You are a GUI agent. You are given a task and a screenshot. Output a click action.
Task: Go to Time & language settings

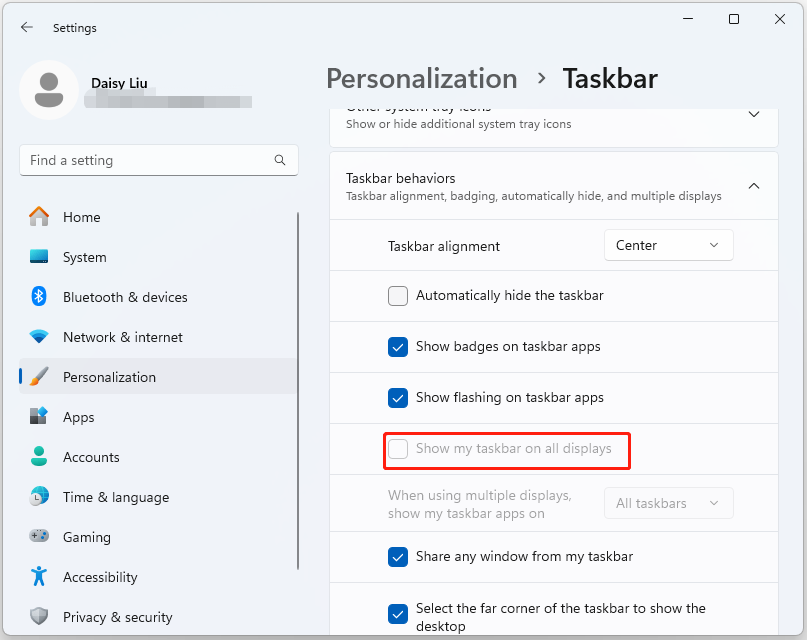pyautogui.click(x=115, y=497)
